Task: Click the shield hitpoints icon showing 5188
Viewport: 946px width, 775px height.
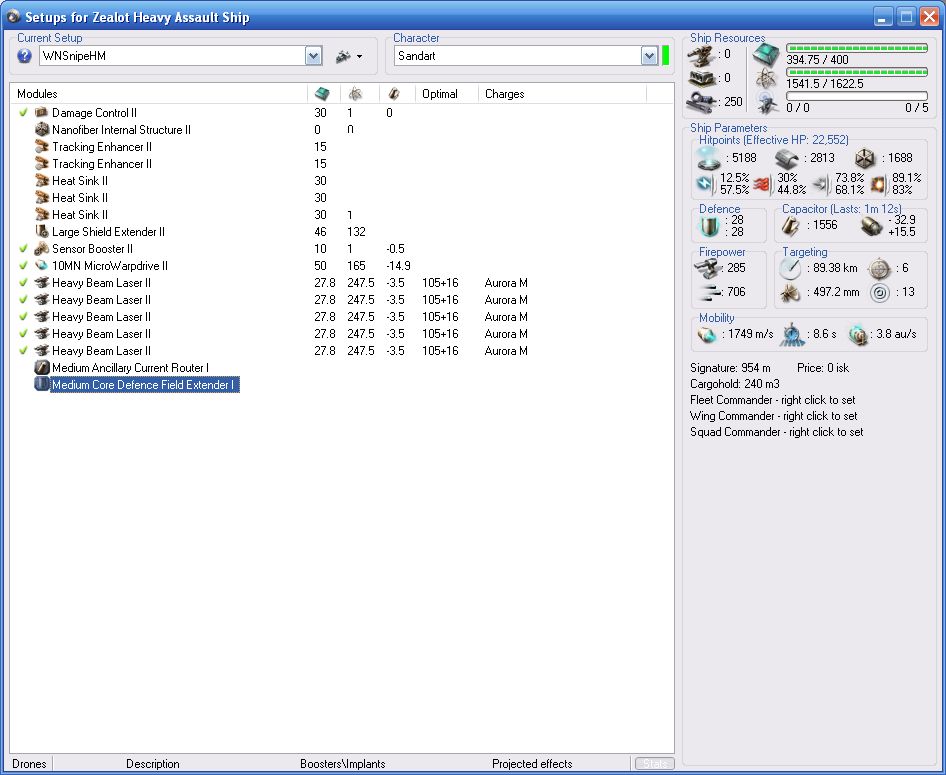Action: 708,158
